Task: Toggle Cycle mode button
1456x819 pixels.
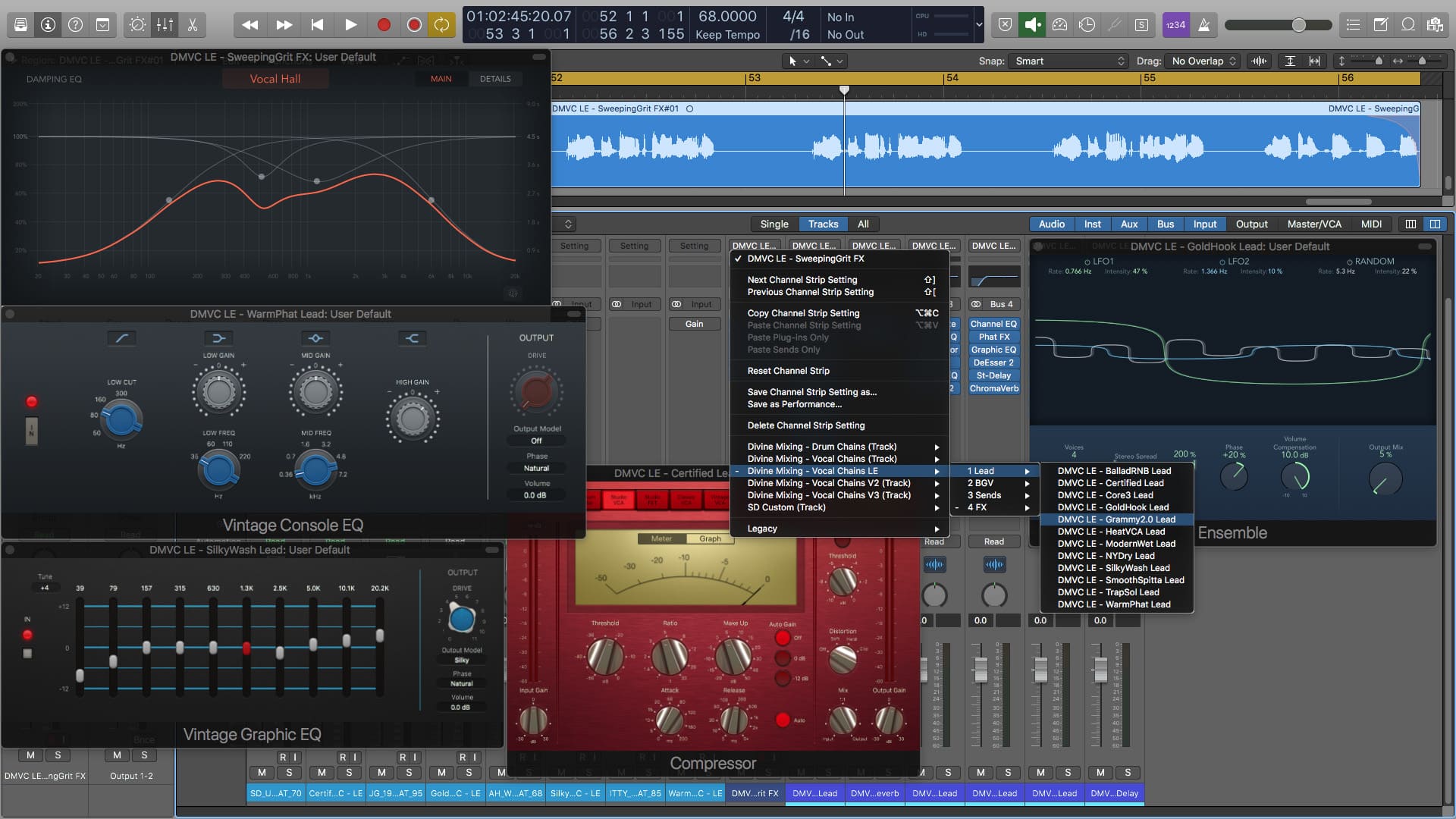Action: coord(441,25)
